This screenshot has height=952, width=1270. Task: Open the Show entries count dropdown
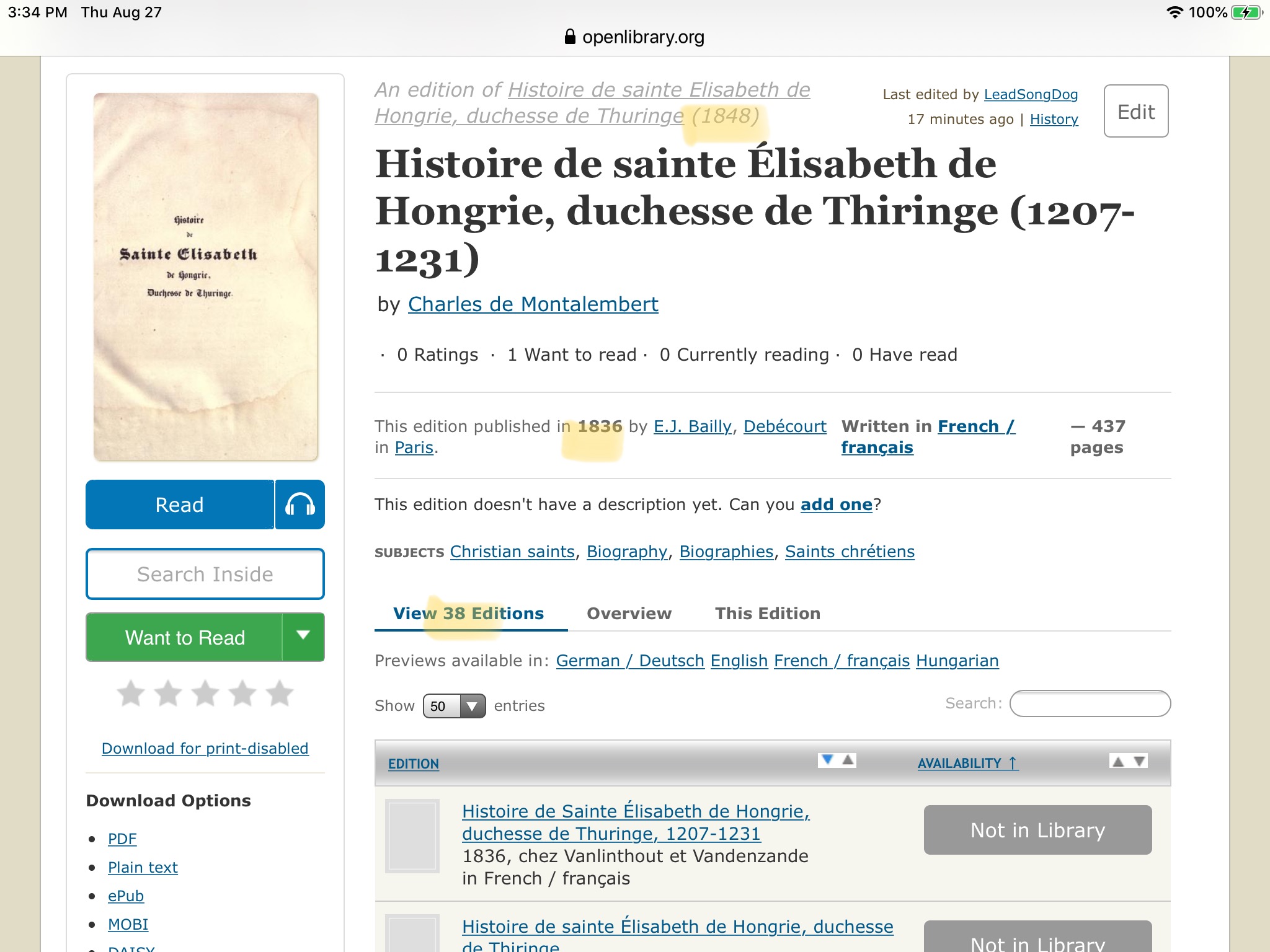click(454, 706)
